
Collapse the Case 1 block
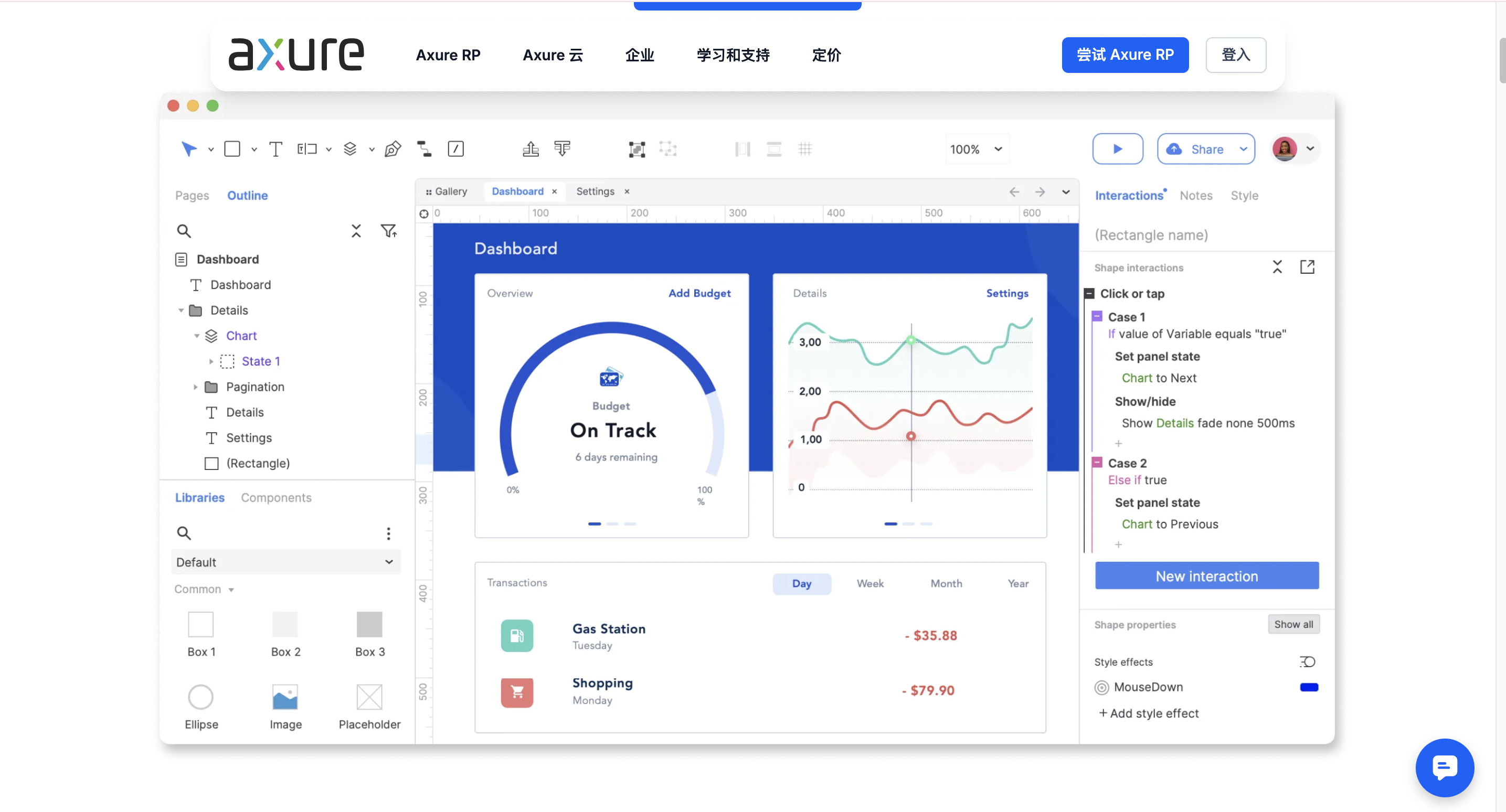[1097, 317]
